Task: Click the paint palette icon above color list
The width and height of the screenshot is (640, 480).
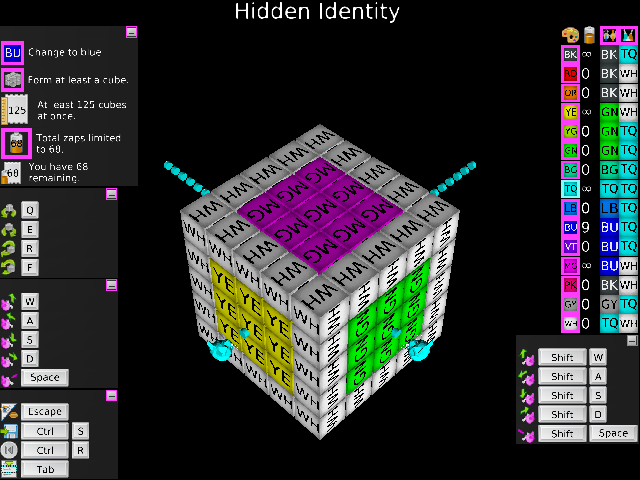Action: 570,35
